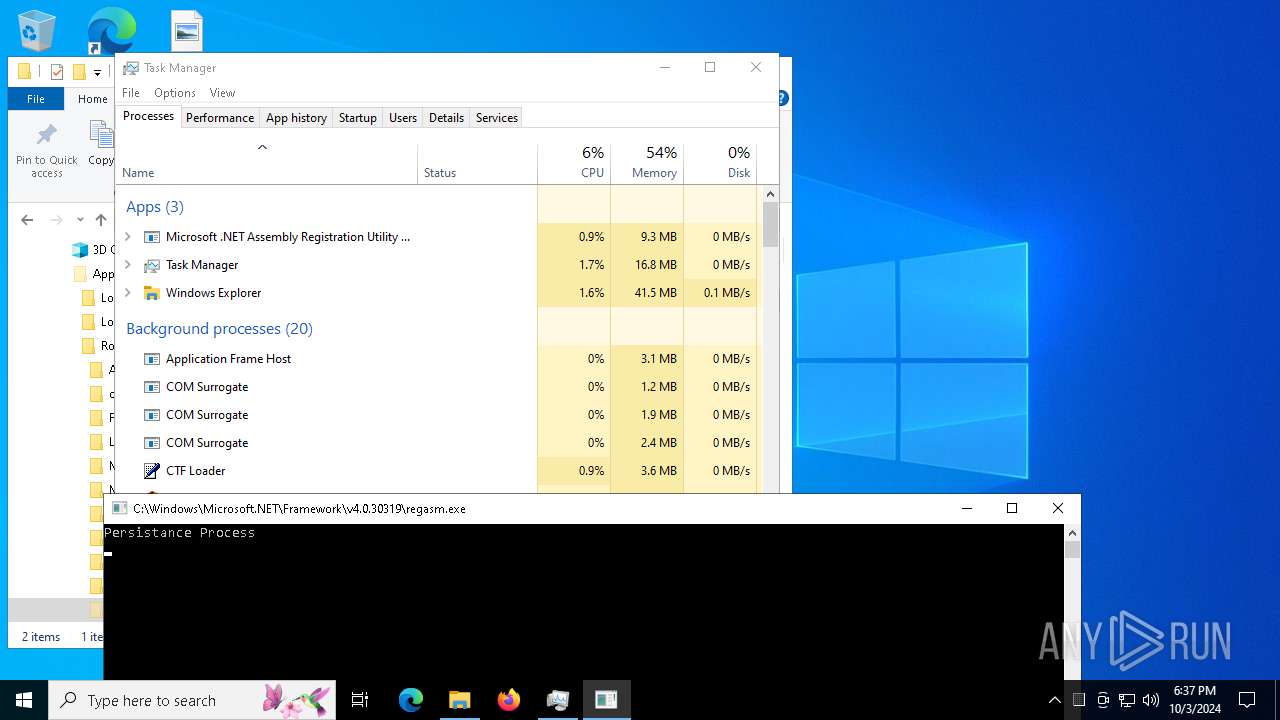Open Task View on the taskbar
Image resolution: width=1280 pixels, height=720 pixels.
360,700
